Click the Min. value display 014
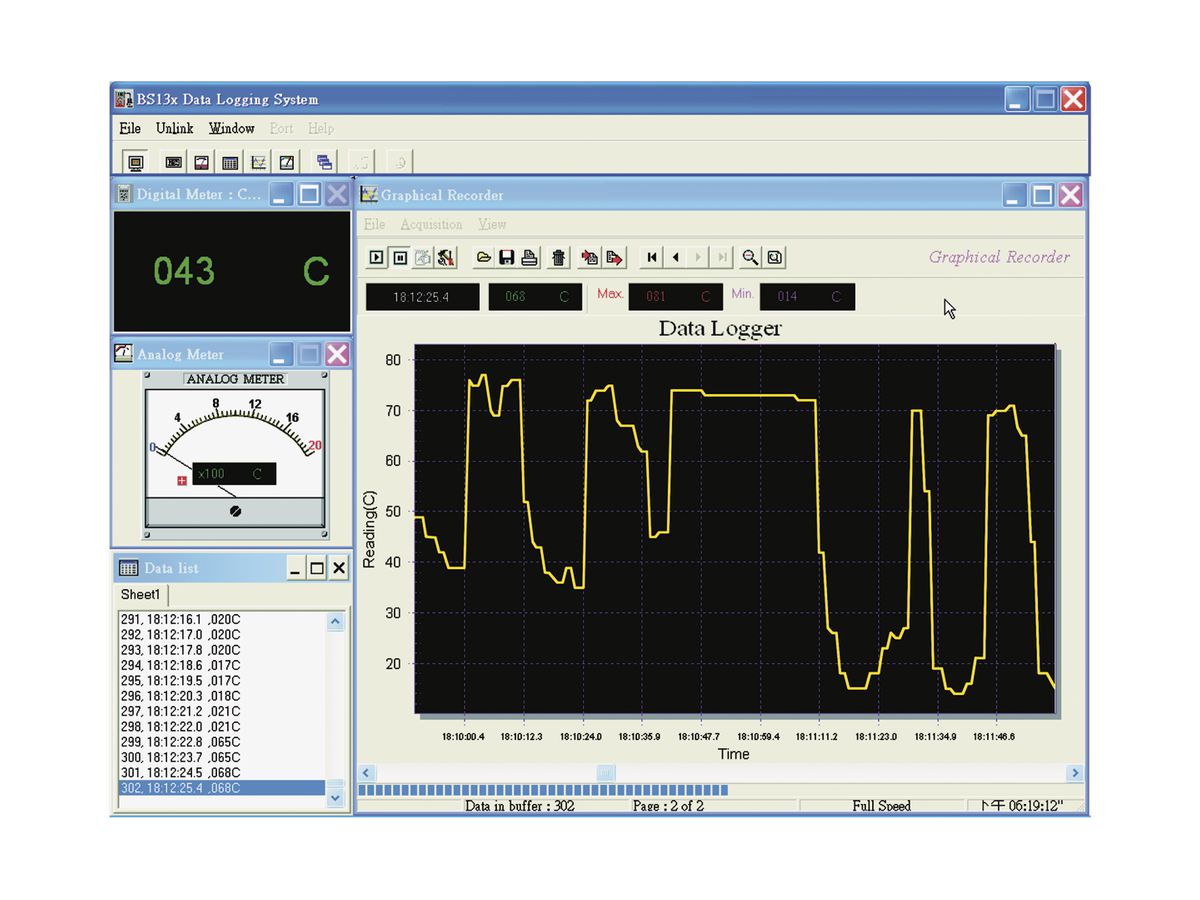The image size is (1200, 900). 807,297
